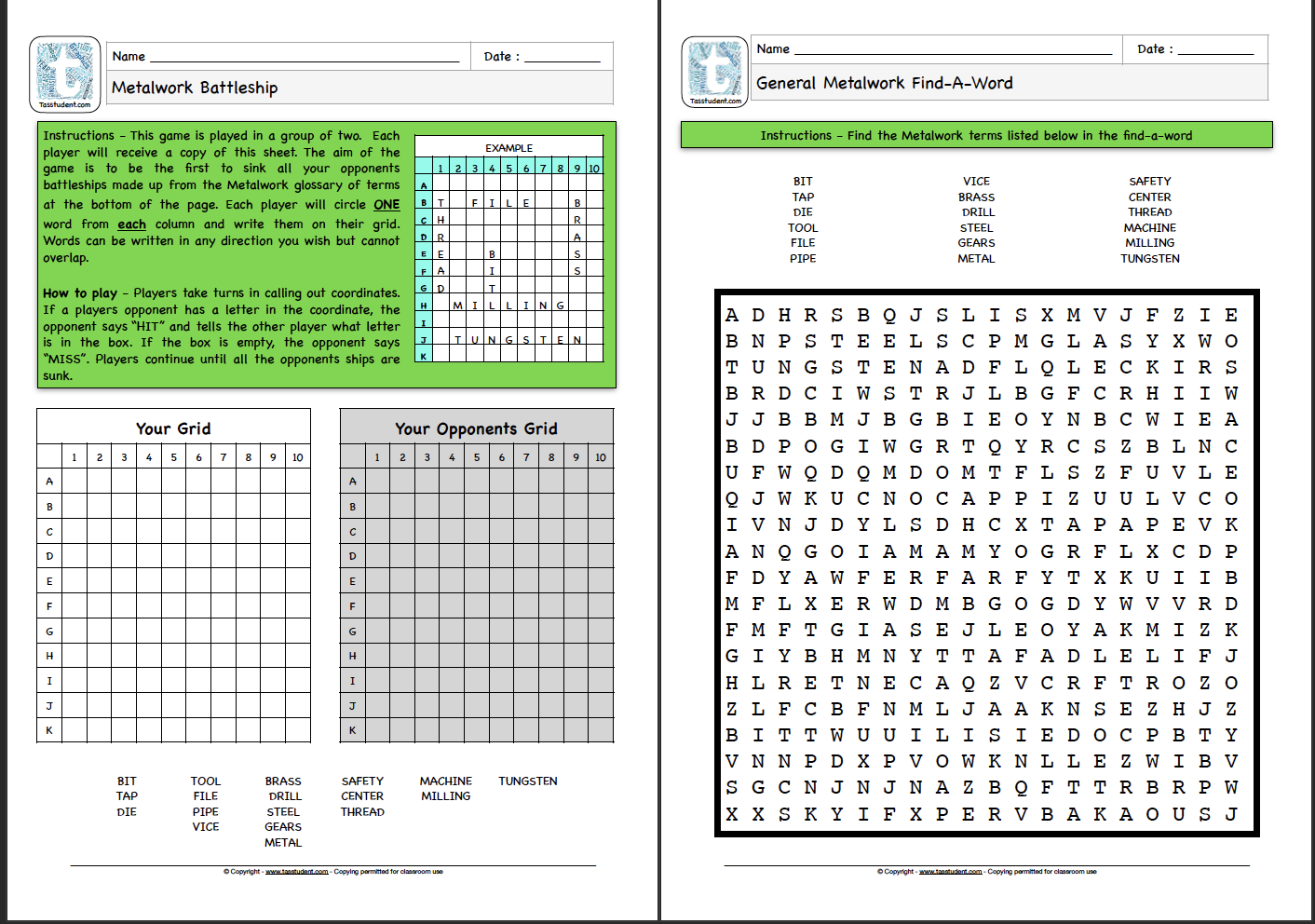The height and width of the screenshot is (924, 1315).
Task: Click cell A1 in Your Grid
Action: (75, 481)
